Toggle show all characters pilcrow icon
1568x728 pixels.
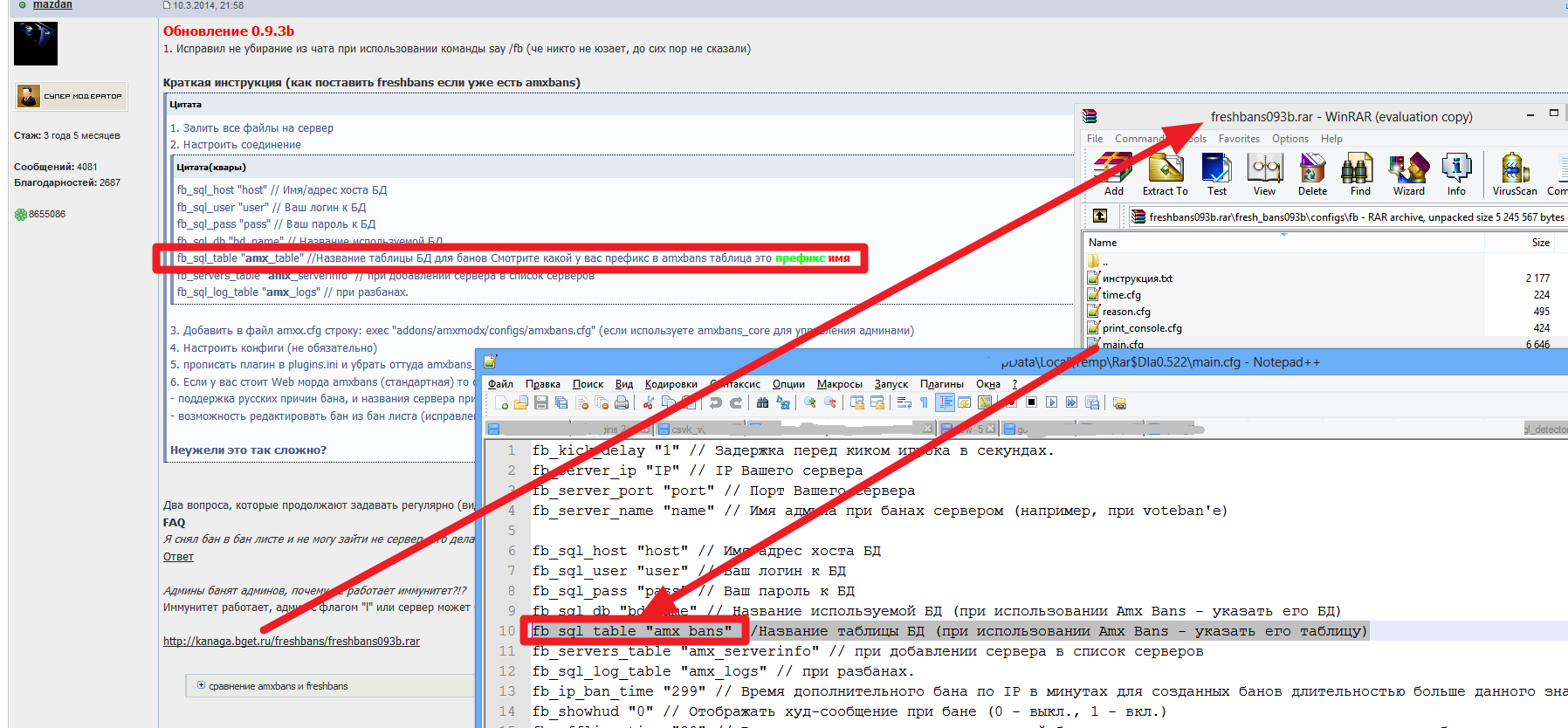point(924,402)
